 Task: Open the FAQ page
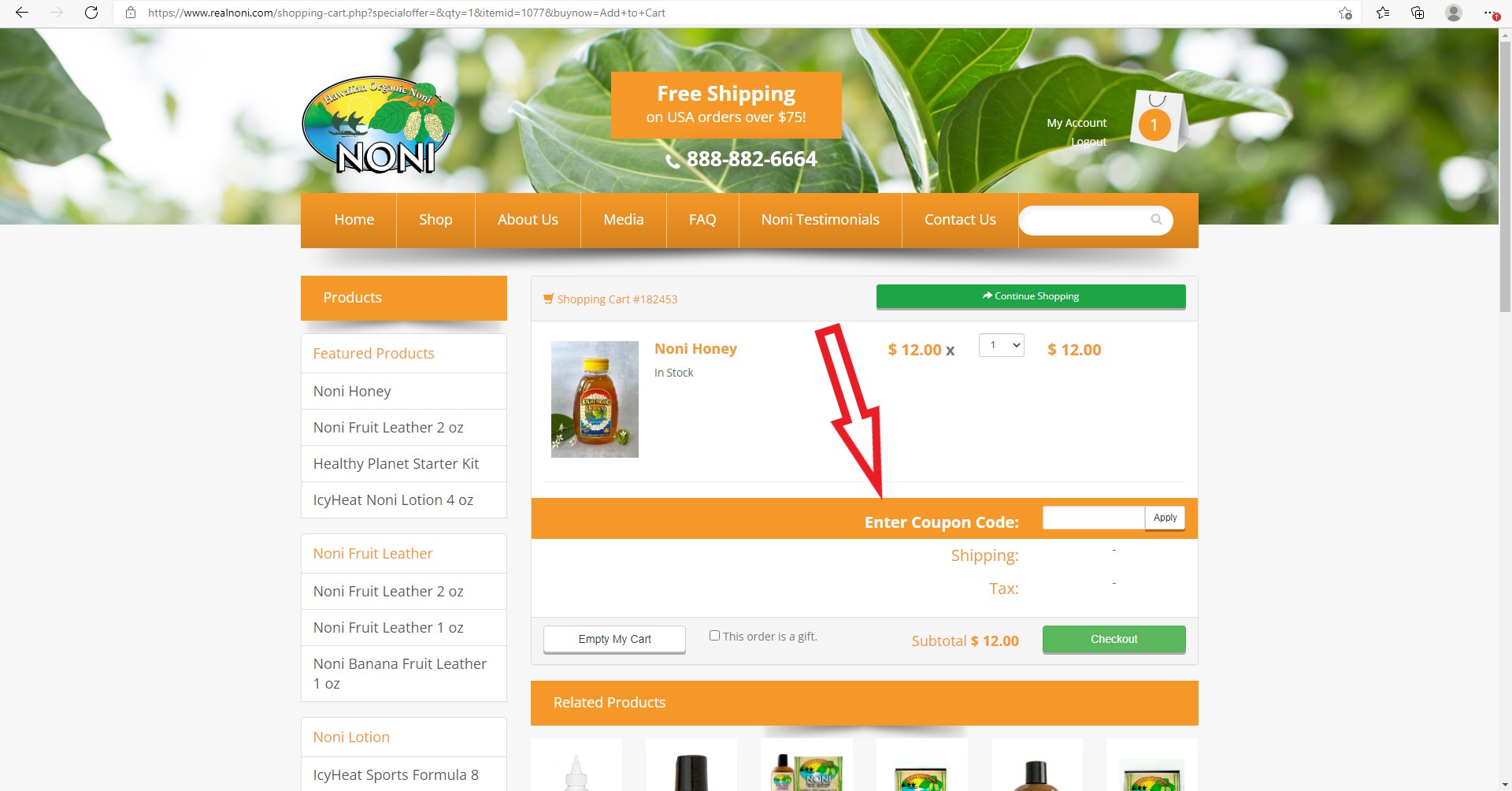702,220
